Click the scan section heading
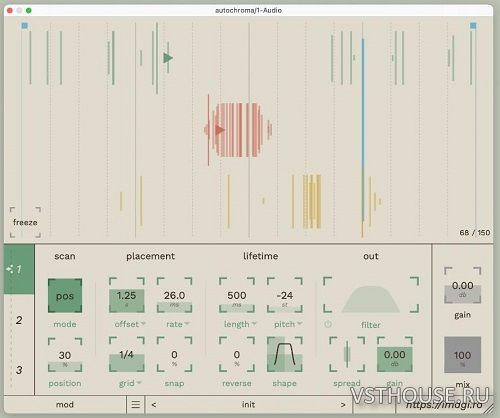The image size is (500, 418). (x=65, y=256)
